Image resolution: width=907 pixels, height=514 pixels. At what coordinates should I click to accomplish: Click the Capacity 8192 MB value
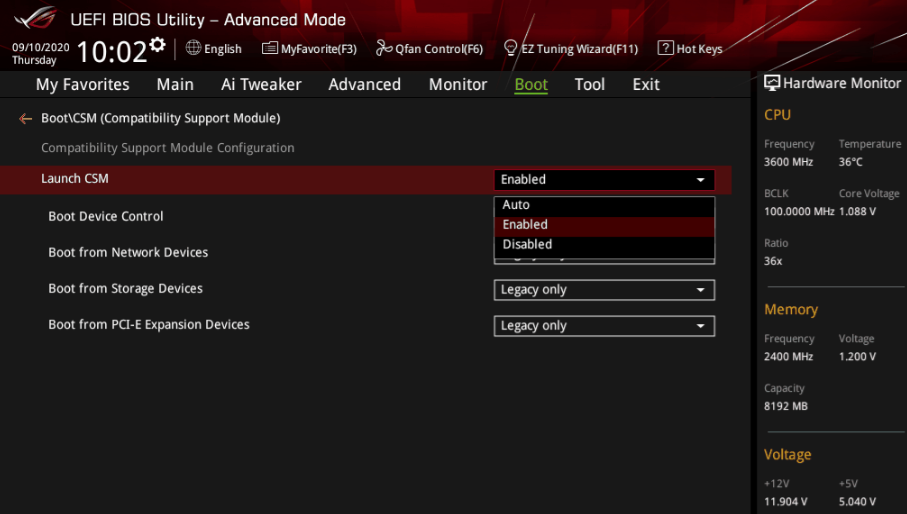click(786, 406)
